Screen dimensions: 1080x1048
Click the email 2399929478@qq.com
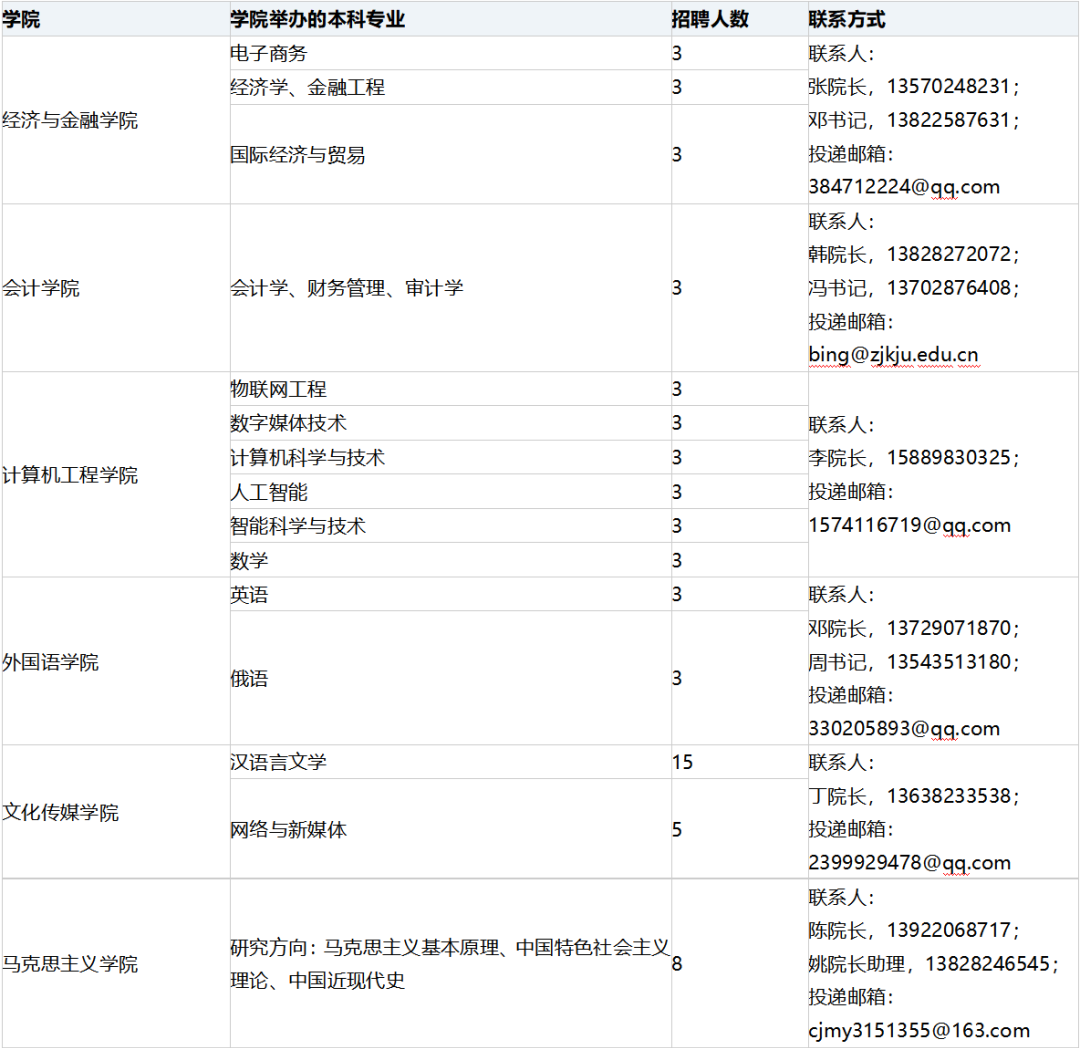[909, 863]
